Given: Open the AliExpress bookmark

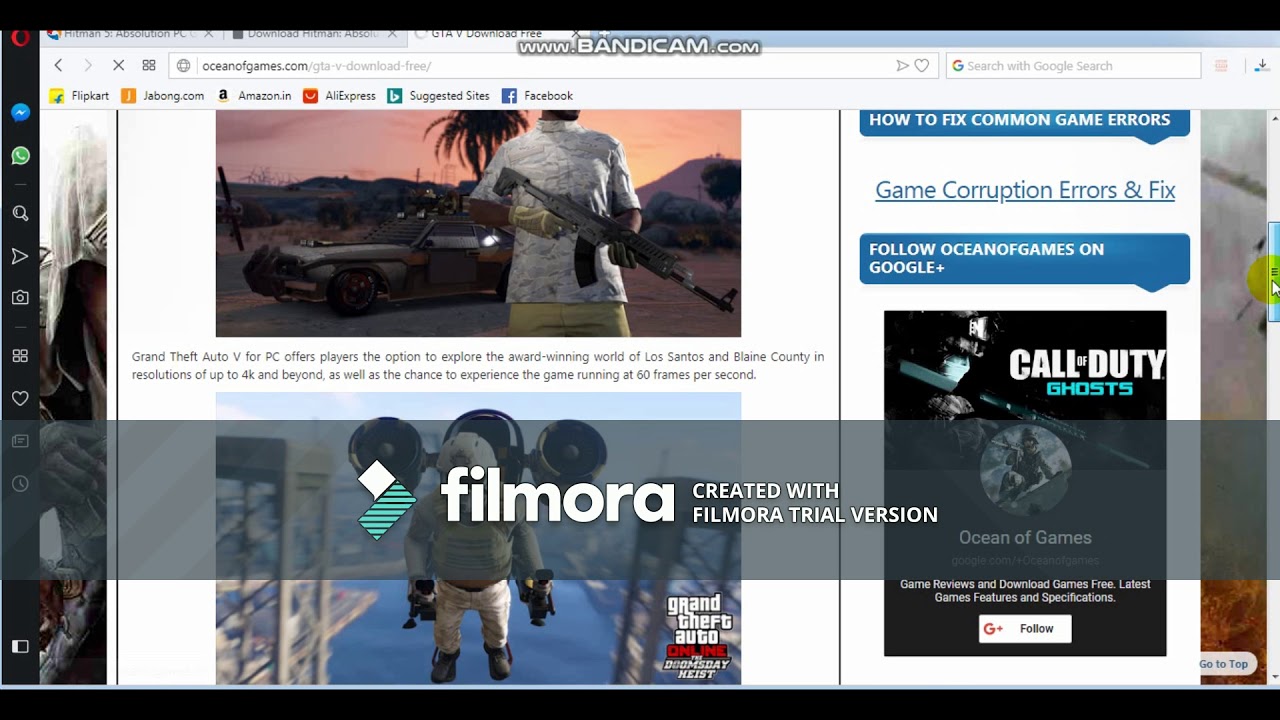Looking at the screenshot, I should tap(339, 96).
